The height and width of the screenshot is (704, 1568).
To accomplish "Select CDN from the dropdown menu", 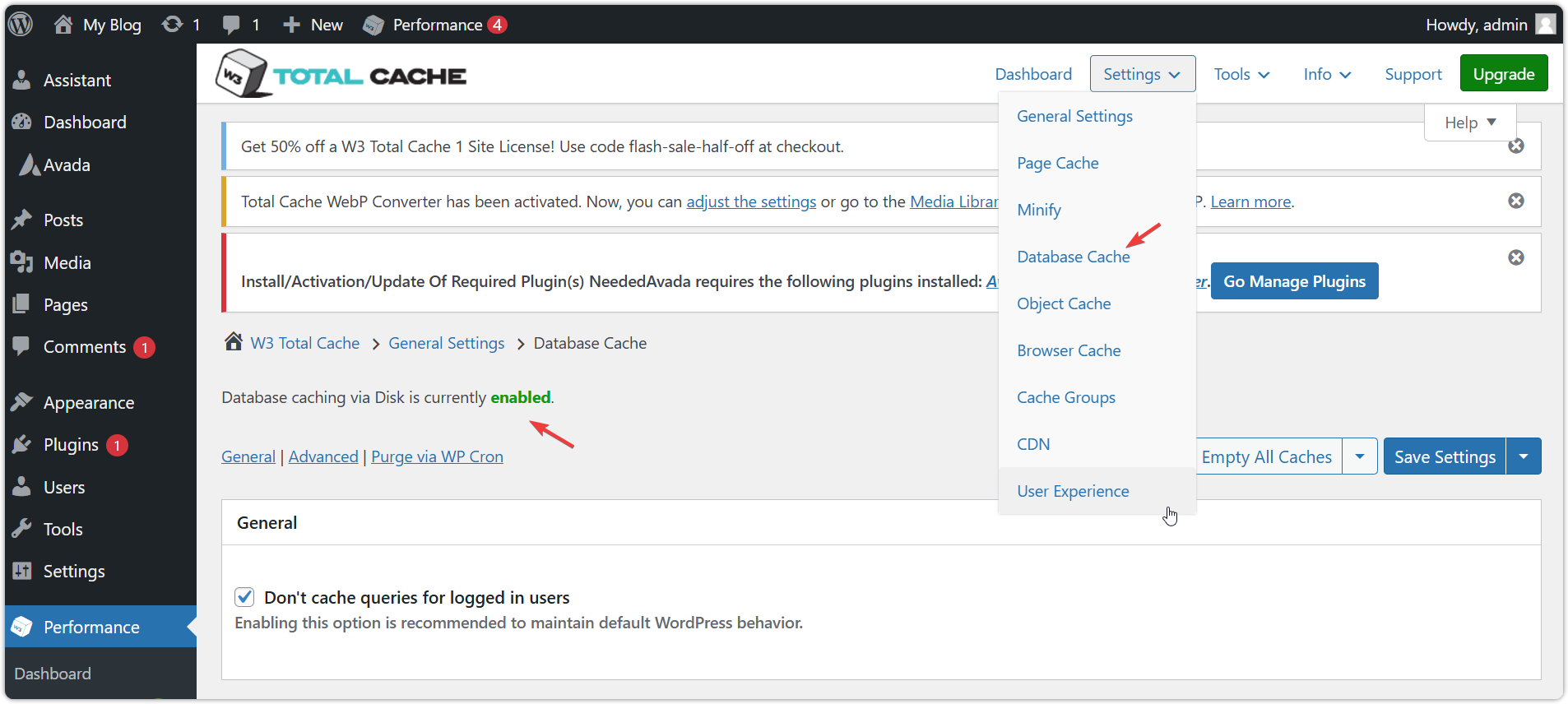I will (1033, 444).
